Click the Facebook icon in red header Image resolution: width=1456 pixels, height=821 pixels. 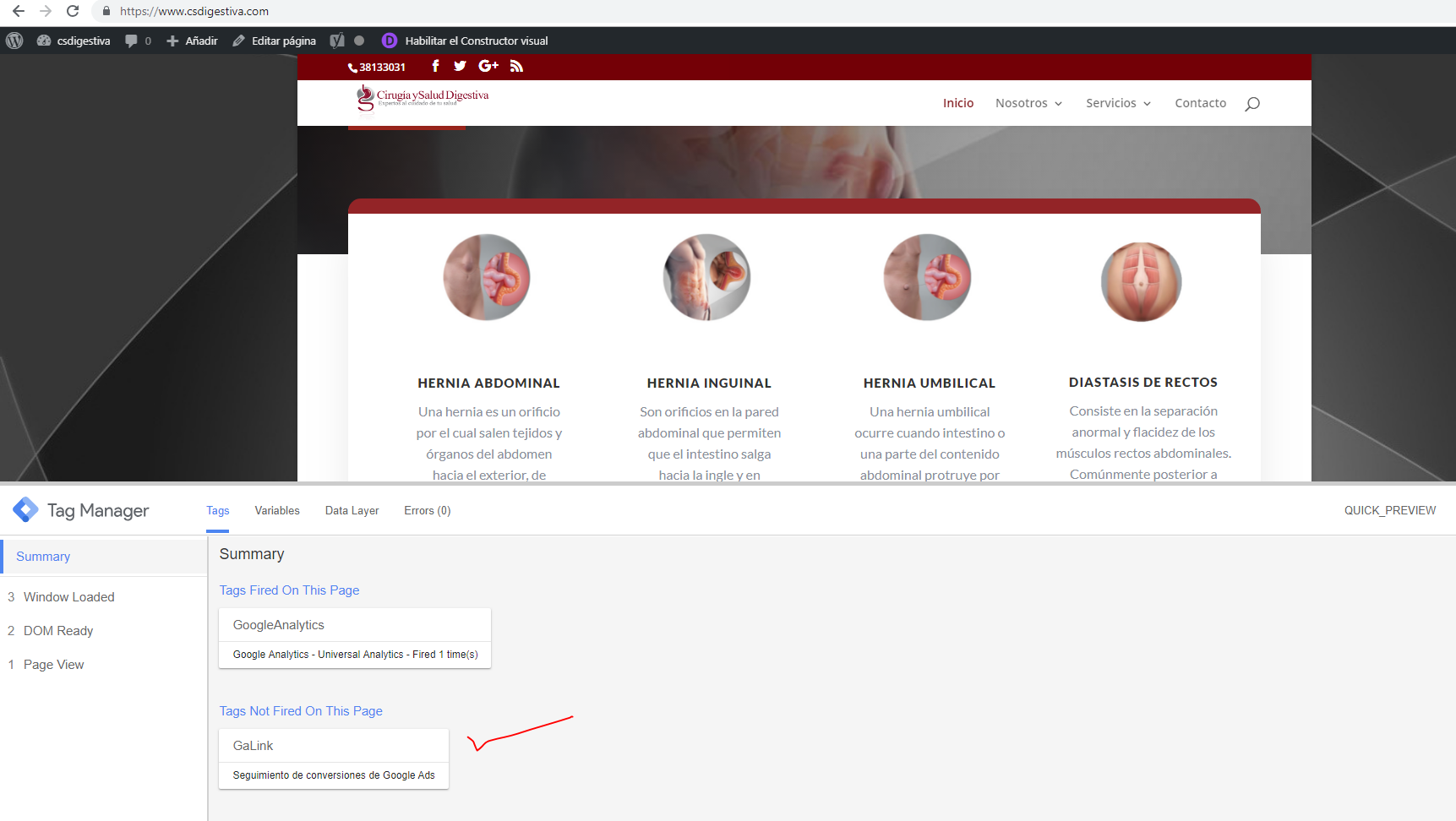[435, 66]
